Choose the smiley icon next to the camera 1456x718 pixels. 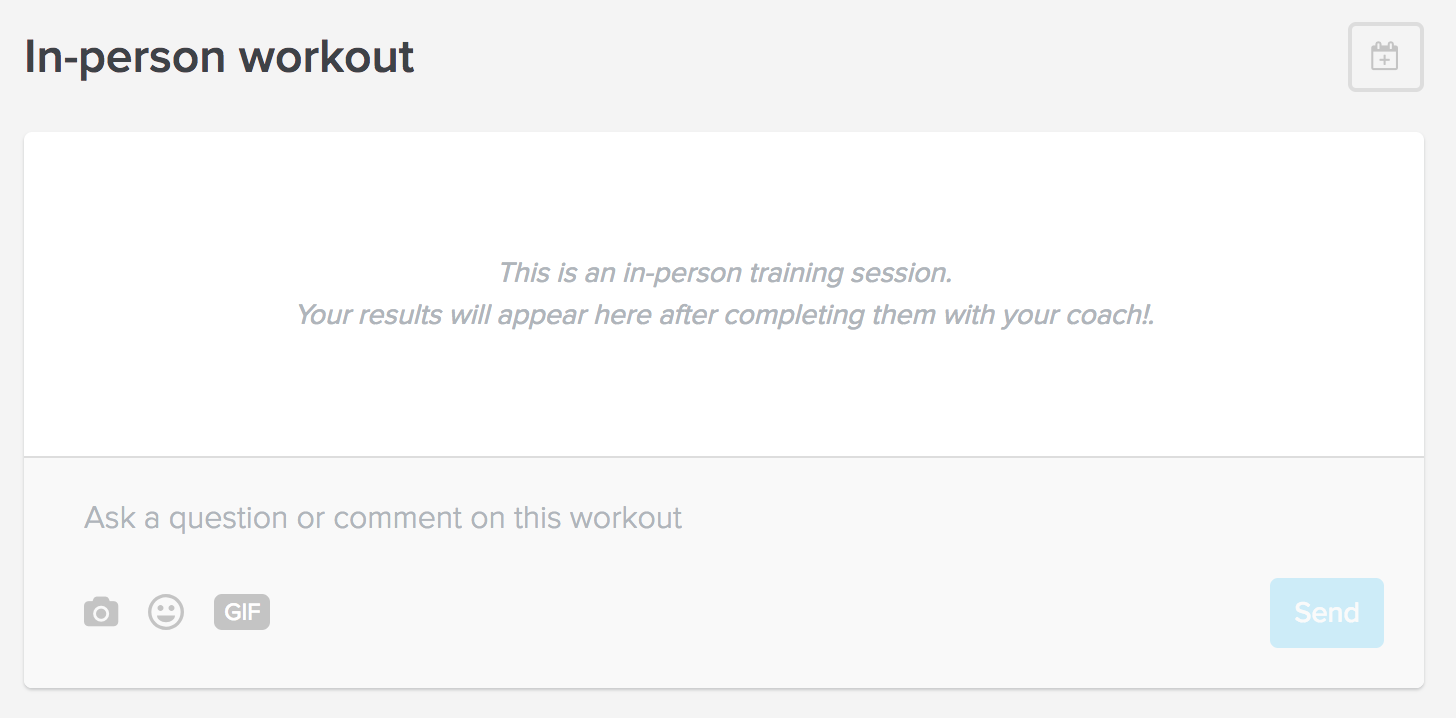coord(166,612)
